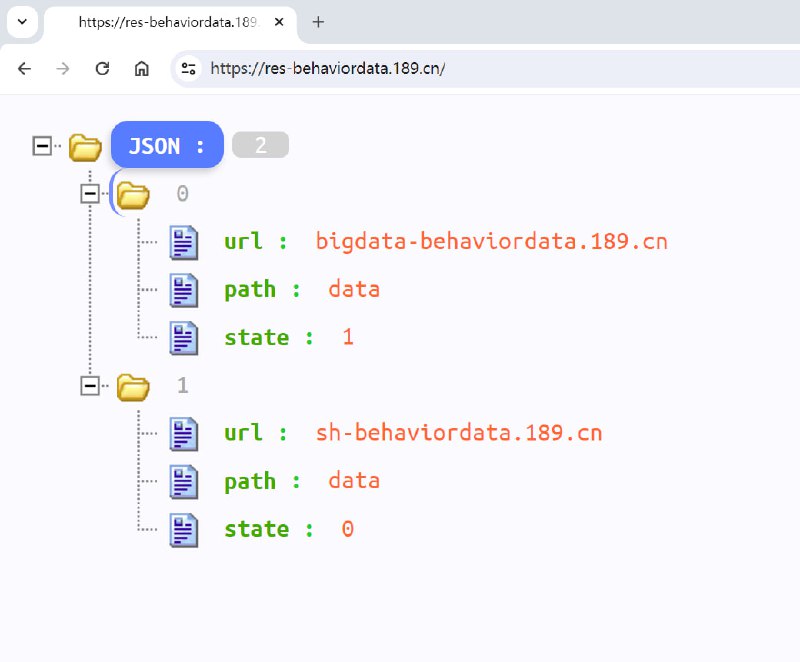Click the folder icon for item 1
This screenshot has height=662, width=800.
pos(133,386)
